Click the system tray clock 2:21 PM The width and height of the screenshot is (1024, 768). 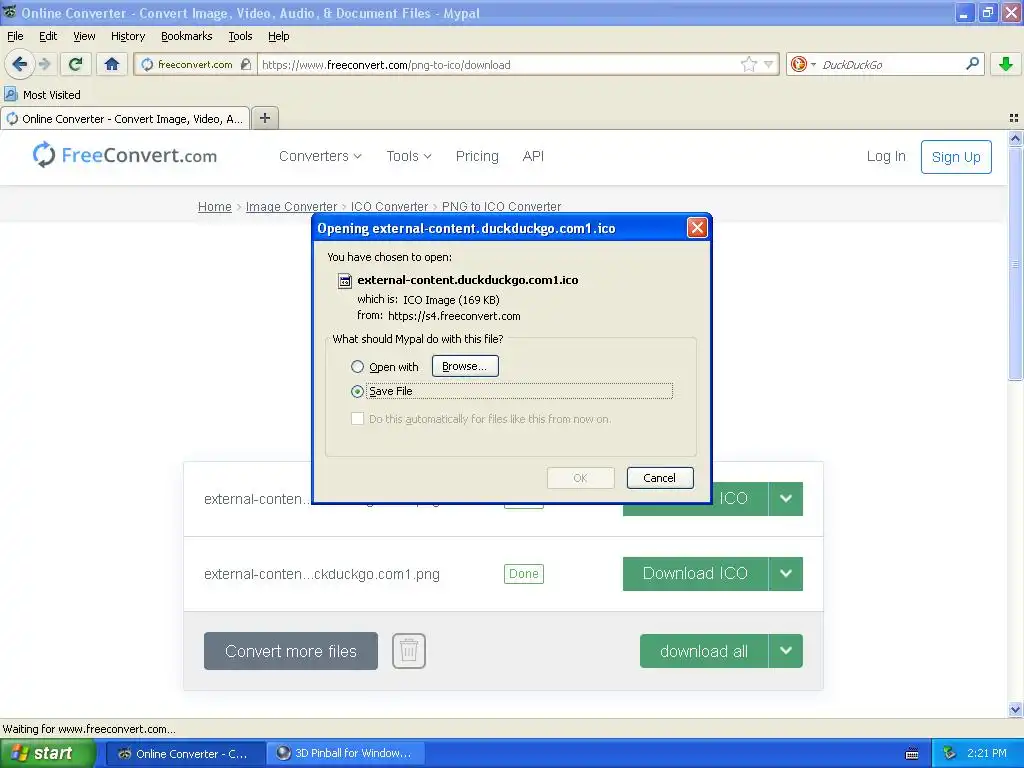click(986, 753)
